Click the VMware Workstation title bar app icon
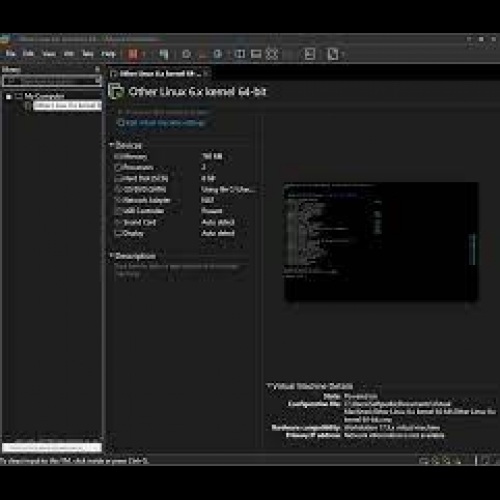The width and height of the screenshot is (500, 500). pyautogui.click(x=4, y=39)
